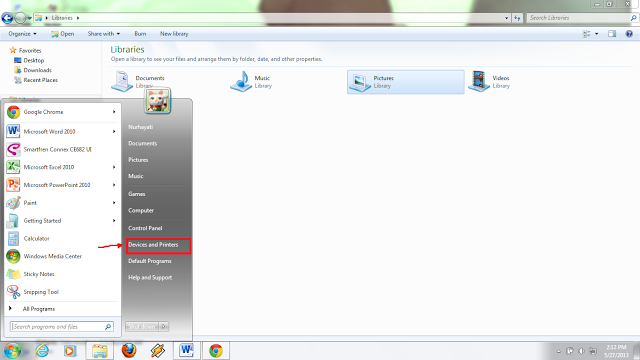Click the Shut down button

point(142,327)
